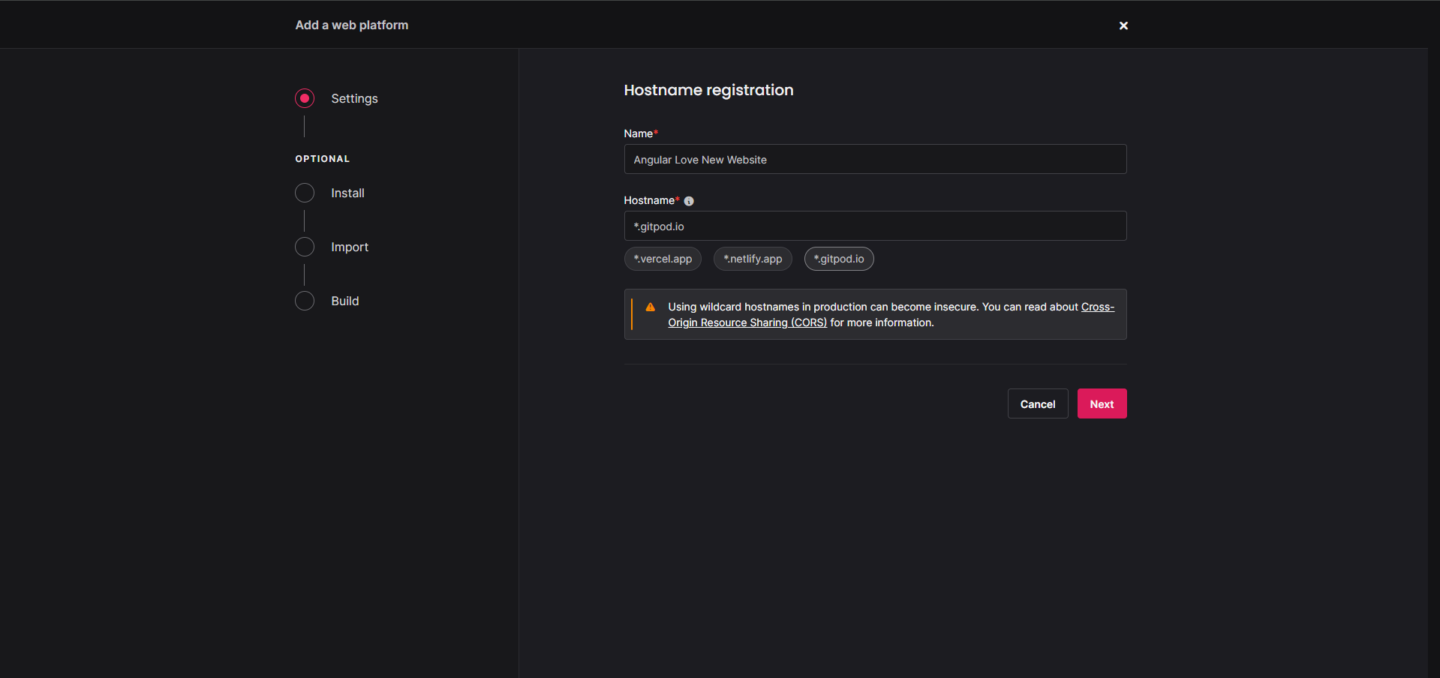Select the *.netlify.app hostname chip

point(752,258)
